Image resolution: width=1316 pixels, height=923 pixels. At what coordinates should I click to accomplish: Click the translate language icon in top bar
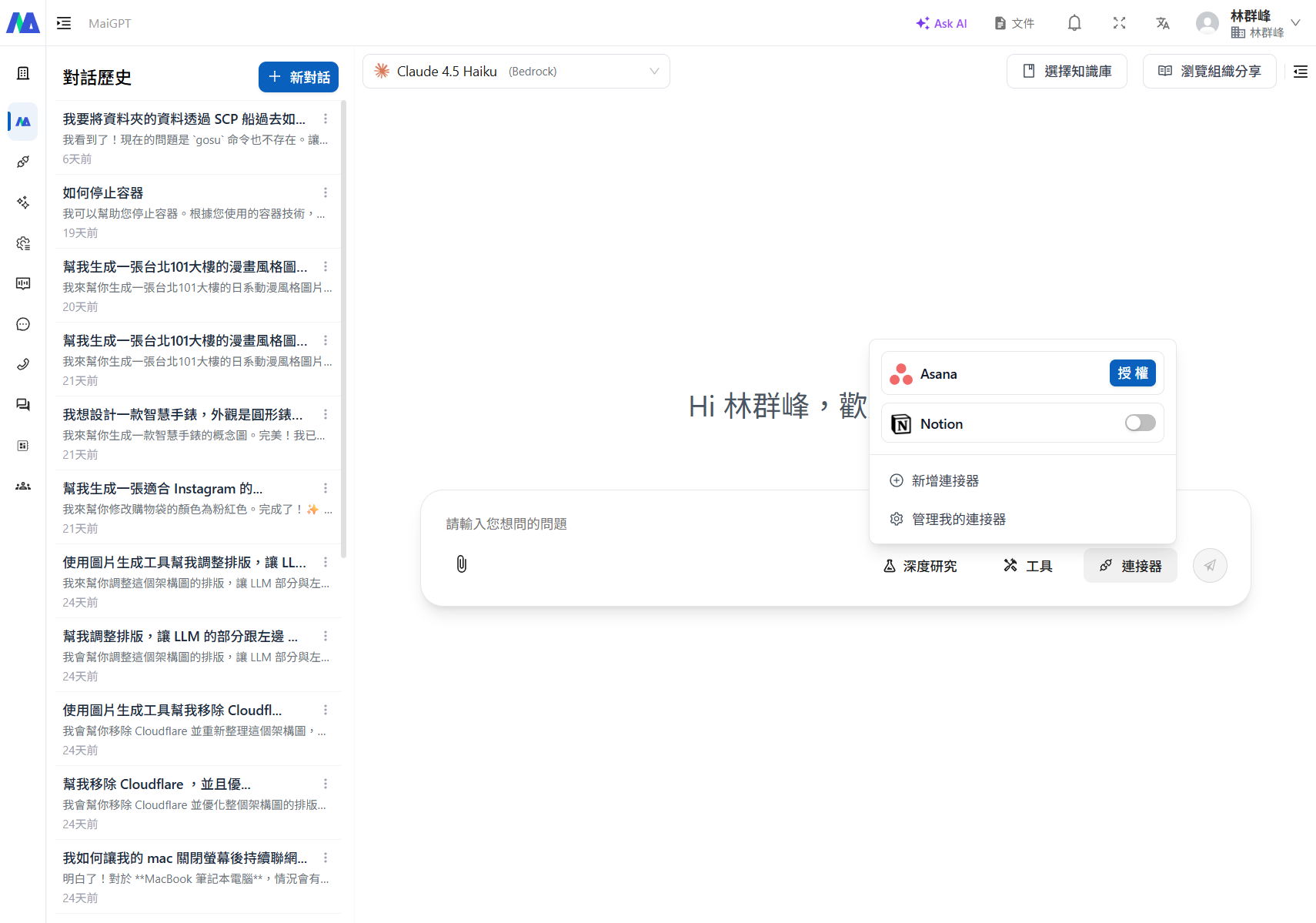click(1163, 24)
